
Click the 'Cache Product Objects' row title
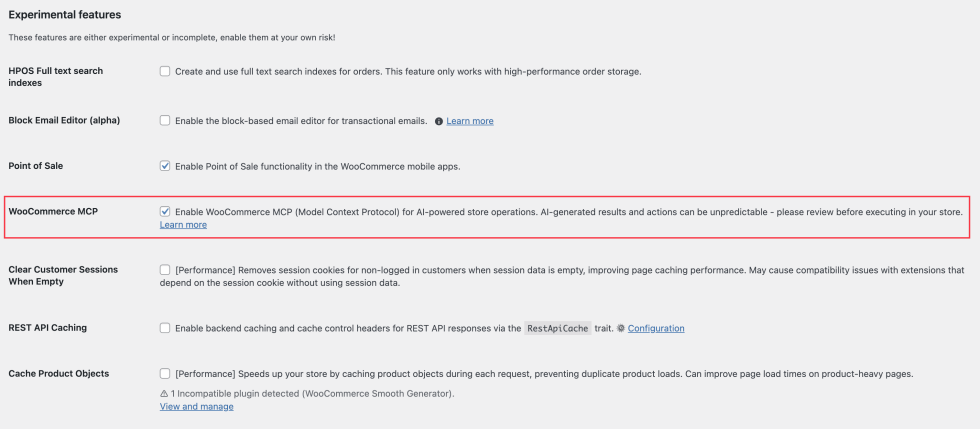(x=59, y=374)
